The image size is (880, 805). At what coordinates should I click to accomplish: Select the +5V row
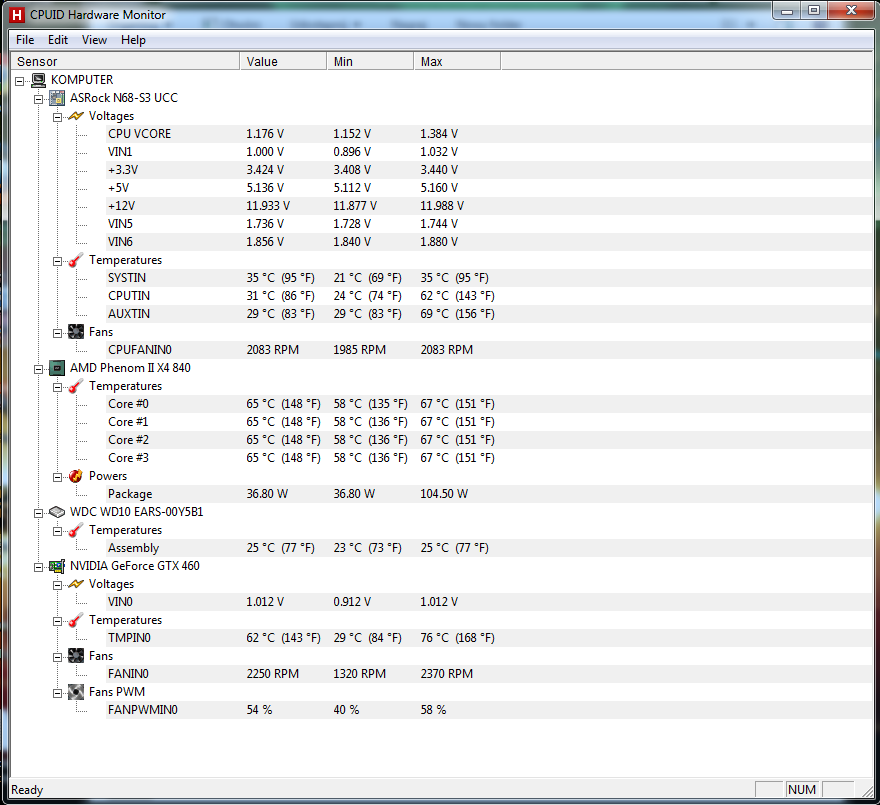pyautogui.click(x=489, y=188)
